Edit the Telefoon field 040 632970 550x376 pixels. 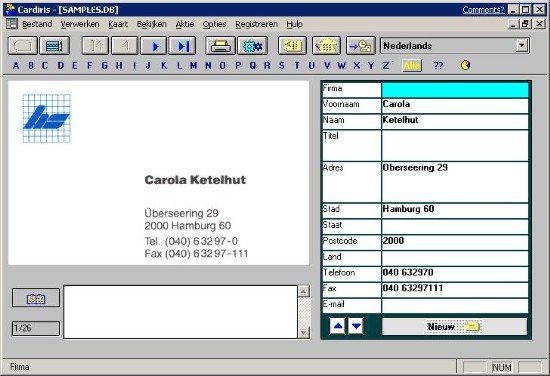455,274
